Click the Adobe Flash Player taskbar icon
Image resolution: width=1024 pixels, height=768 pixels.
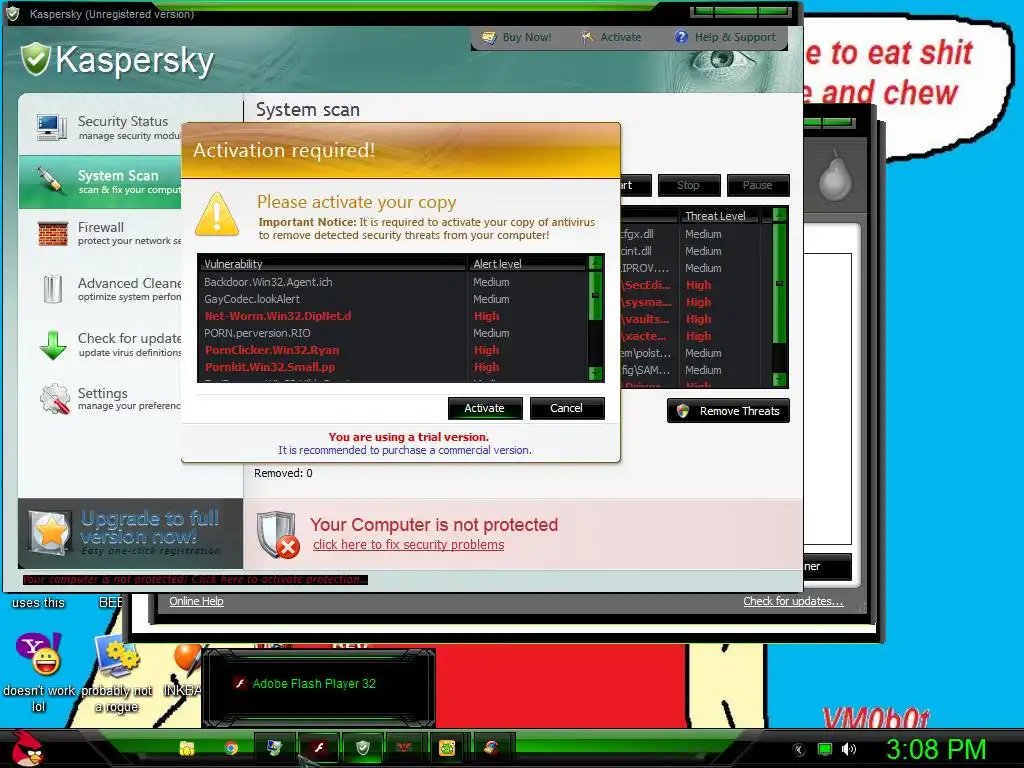click(319, 748)
